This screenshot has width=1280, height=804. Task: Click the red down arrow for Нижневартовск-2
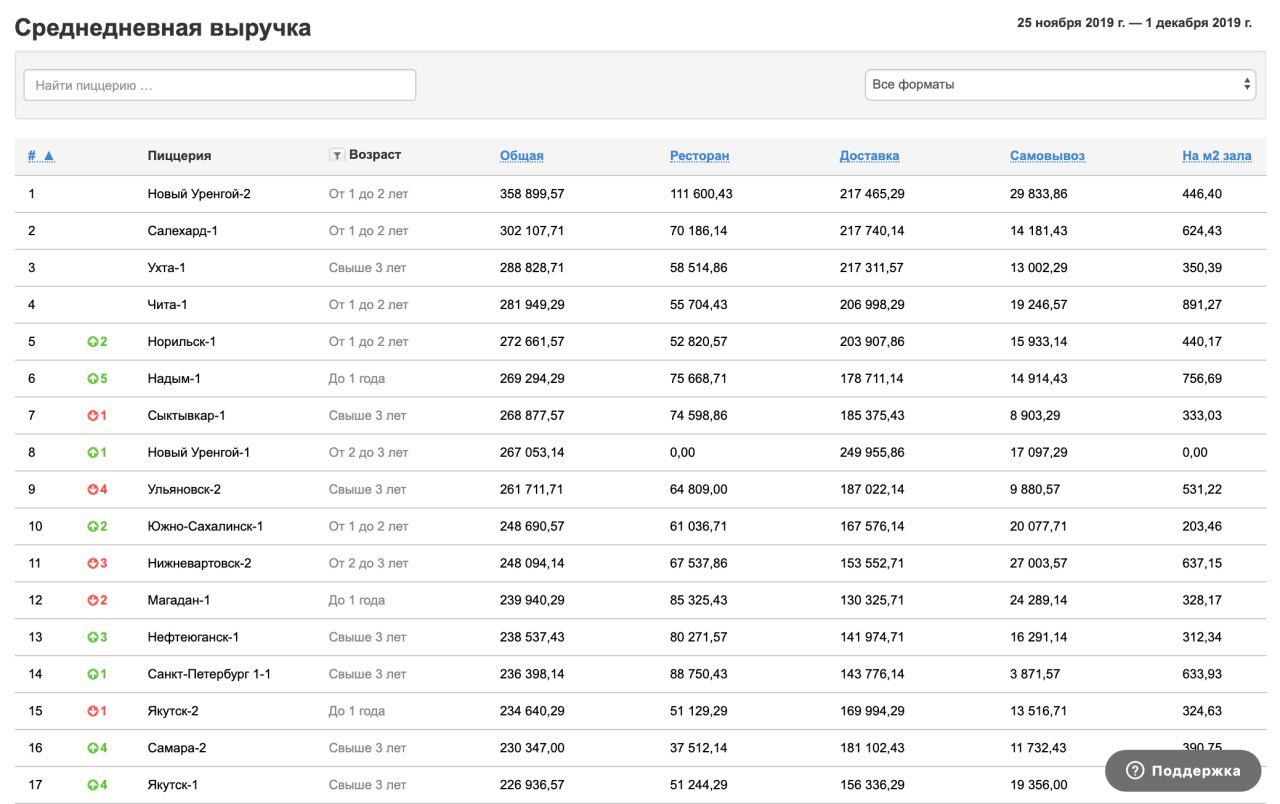93,564
